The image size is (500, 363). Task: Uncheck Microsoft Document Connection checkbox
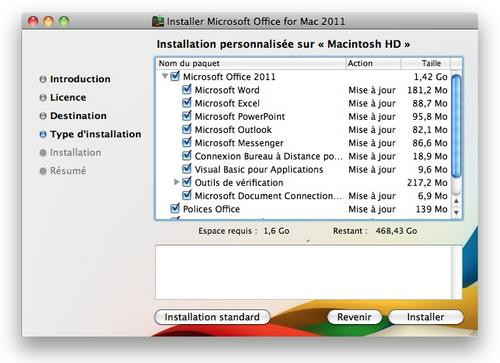point(187,195)
